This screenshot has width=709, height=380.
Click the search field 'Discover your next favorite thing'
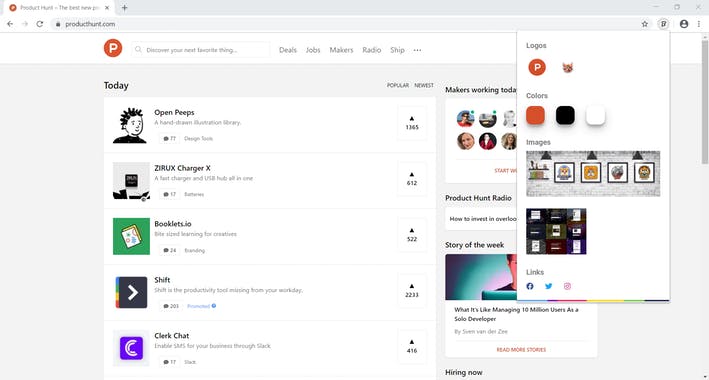201,50
